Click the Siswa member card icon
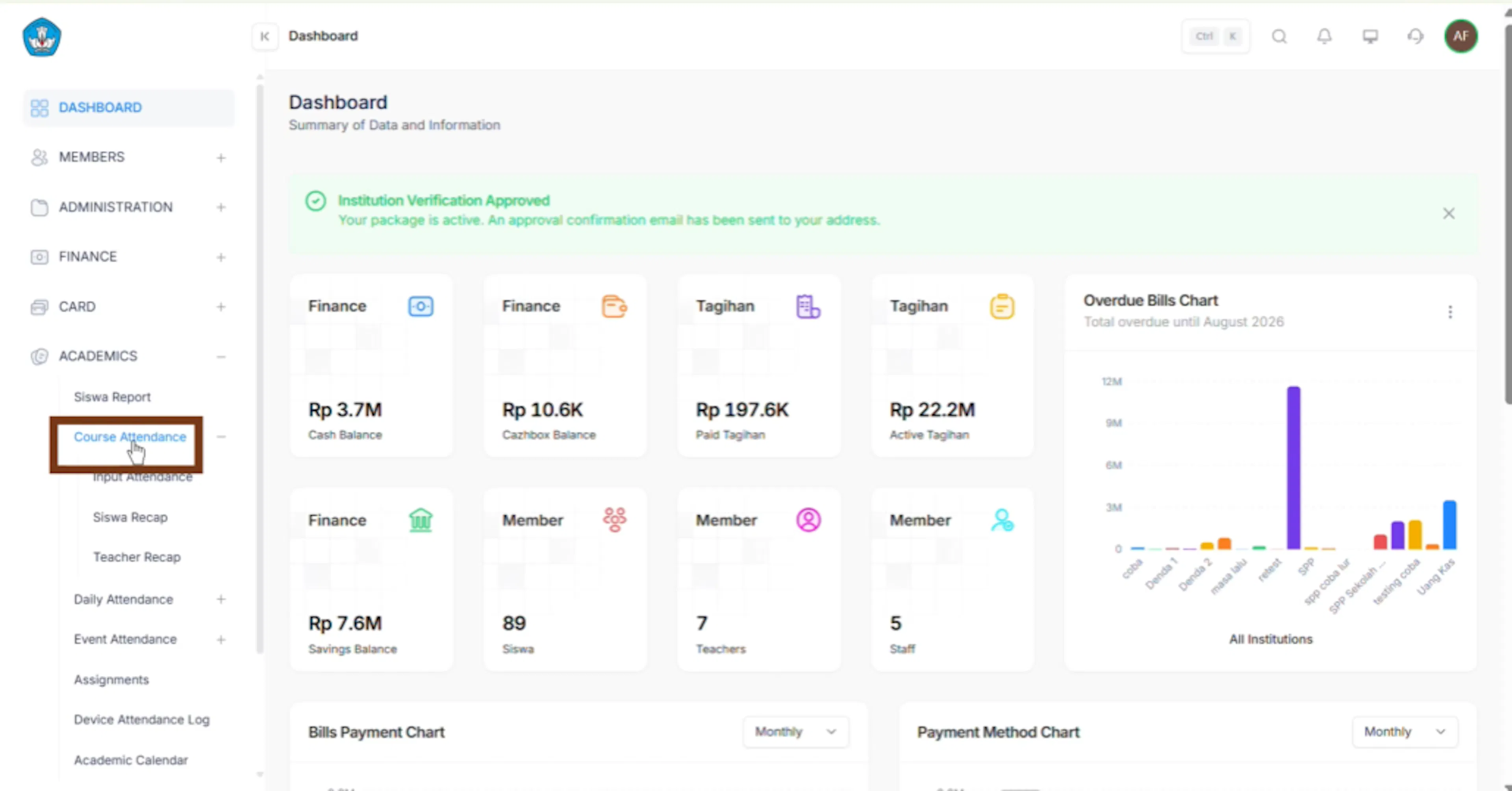The image size is (1512, 791). pyautogui.click(x=614, y=520)
